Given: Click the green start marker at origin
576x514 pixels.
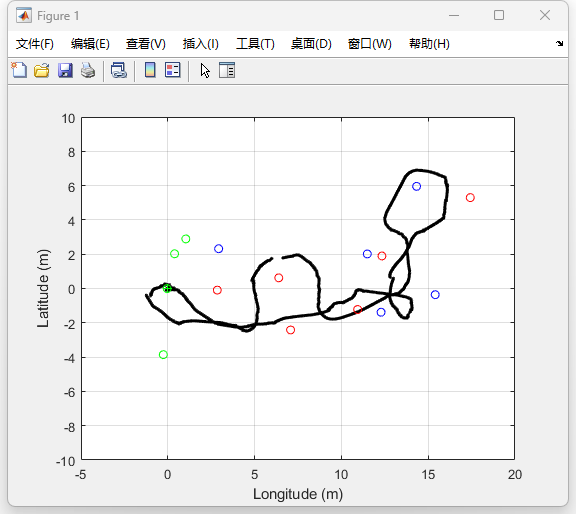Looking at the screenshot, I should pos(167,288).
